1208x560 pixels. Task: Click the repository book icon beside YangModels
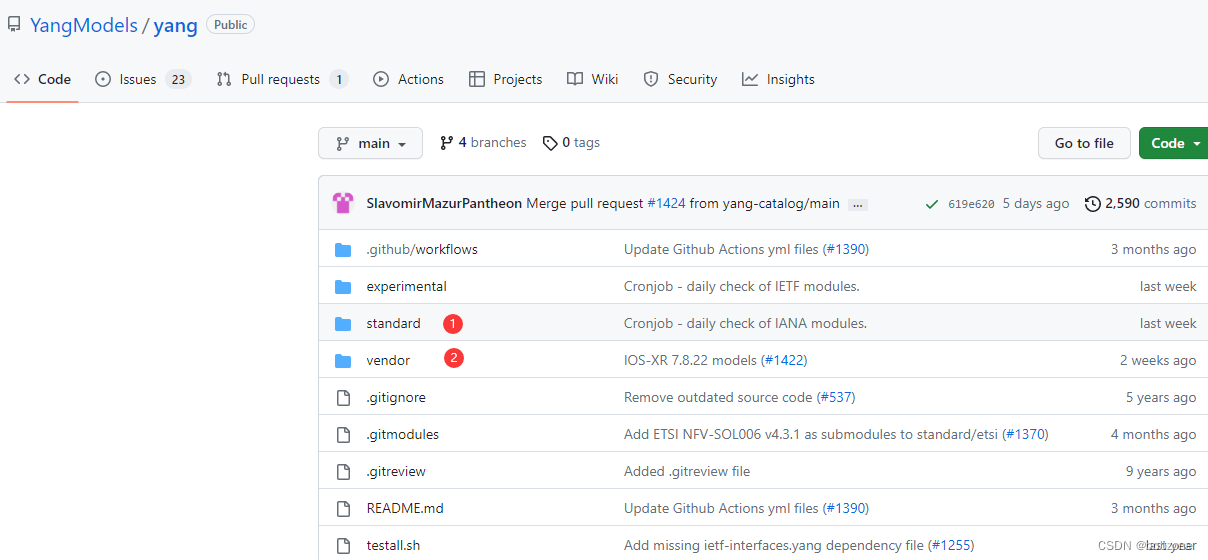tap(14, 25)
